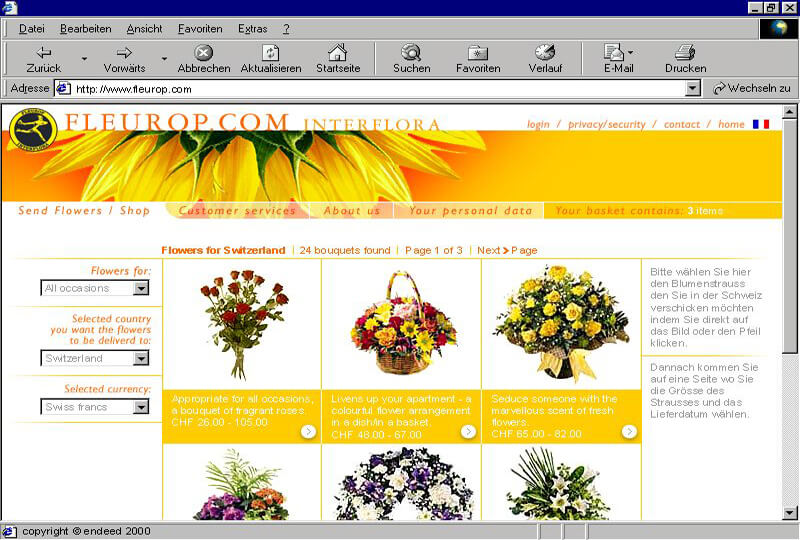Image resolution: width=800 pixels, height=540 pixels.
Task: Click 'CHF 48.00 - 67.00' price text
Action: 377,434
